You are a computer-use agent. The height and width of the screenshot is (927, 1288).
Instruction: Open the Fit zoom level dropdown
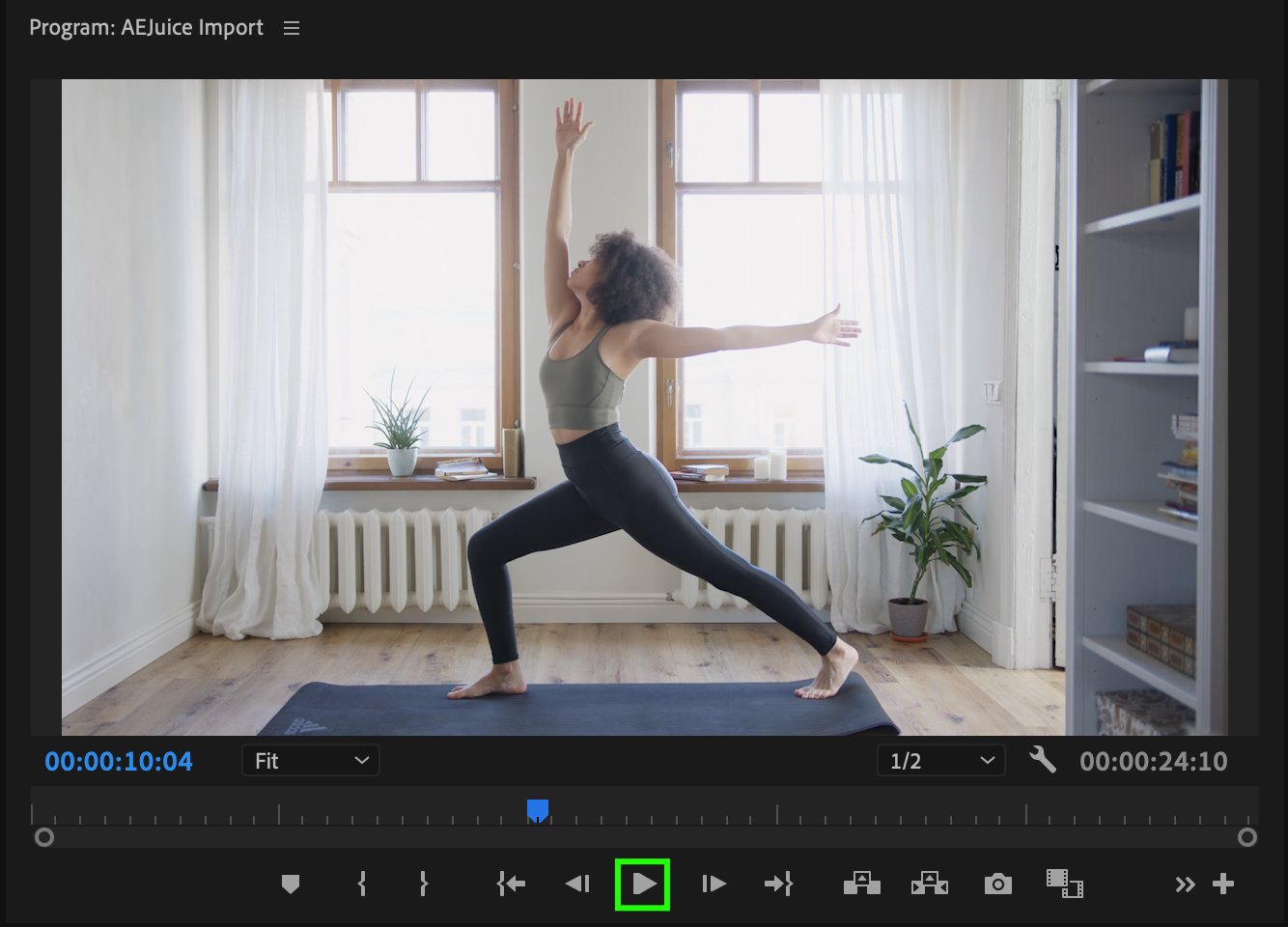(310, 761)
